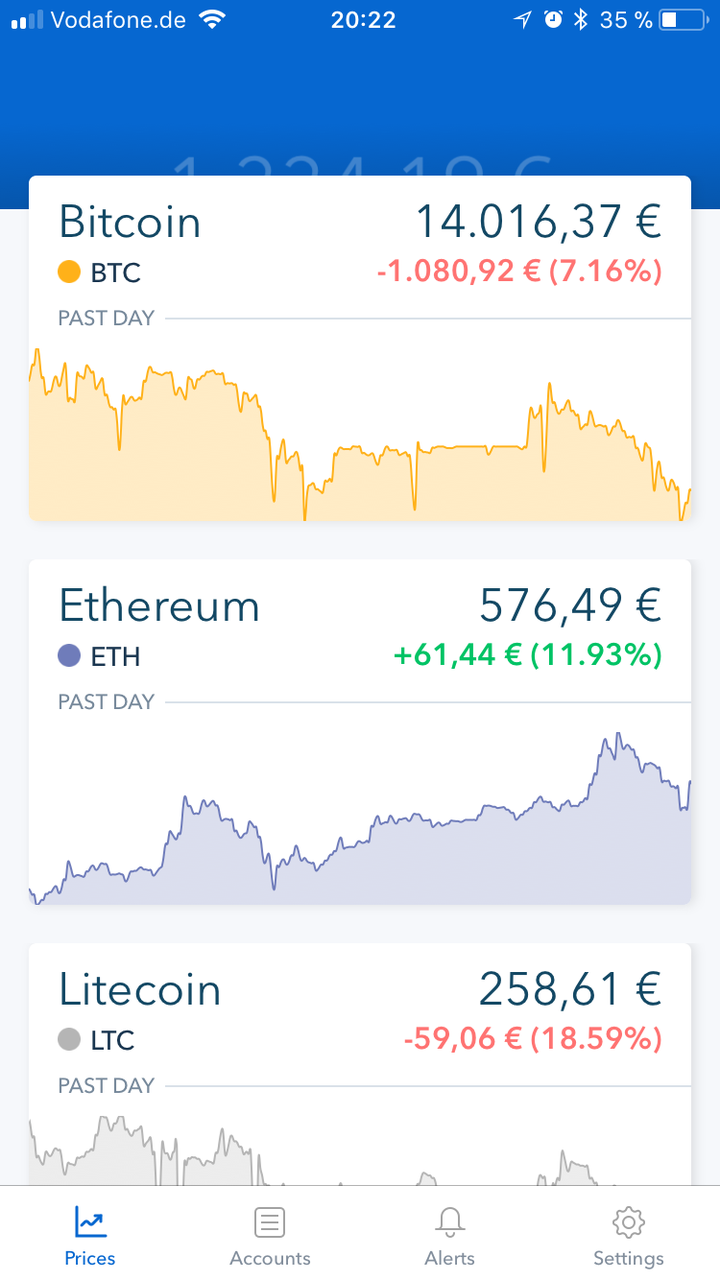Open the Bitcoin title
This screenshot has height=1280, width=720.
click(130, 221)
